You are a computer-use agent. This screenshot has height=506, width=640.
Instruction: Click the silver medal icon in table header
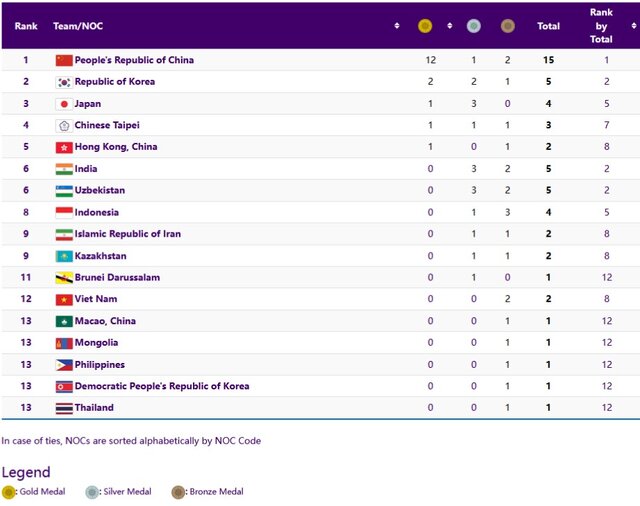(x=473, y=26)
